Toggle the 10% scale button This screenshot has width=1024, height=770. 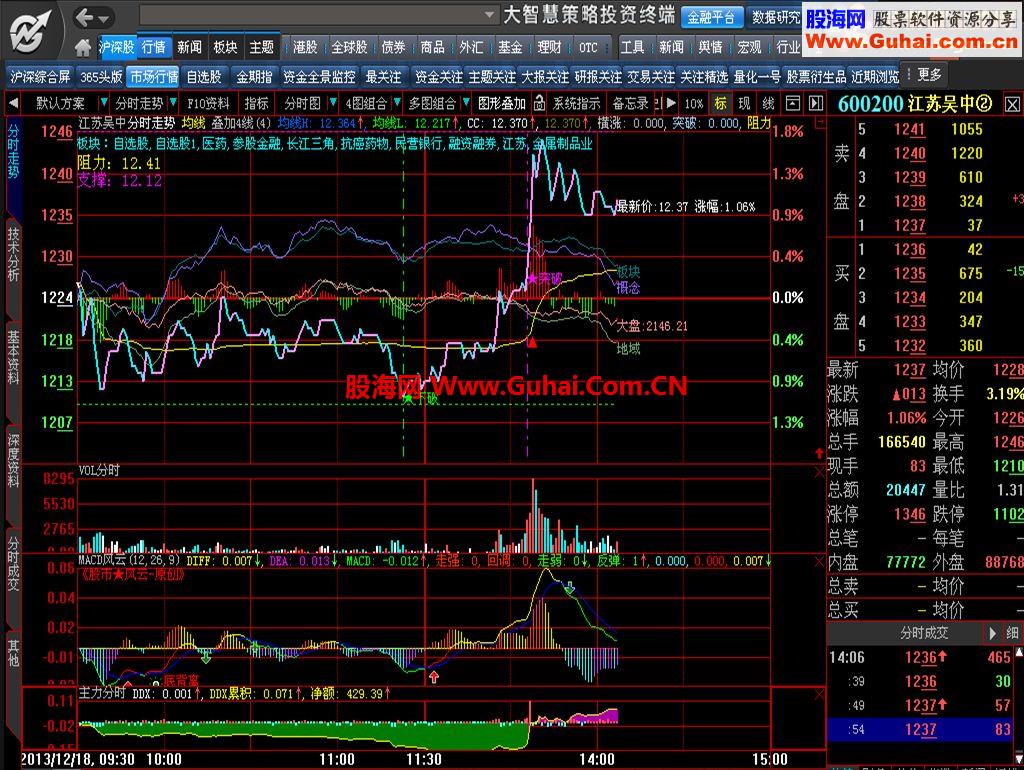[694, 103]
